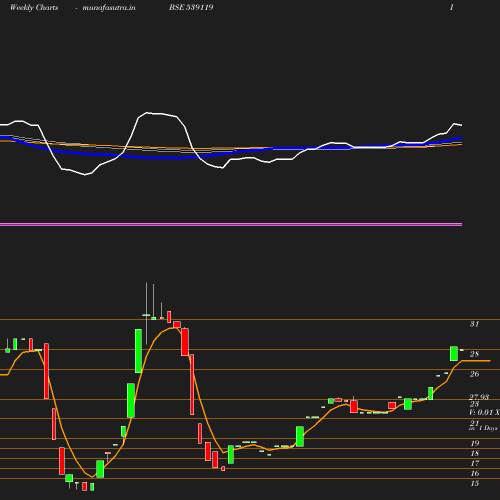Click the volume readout "V: 0.01 X"
500x500 pixels.
[x=484, y=412]
